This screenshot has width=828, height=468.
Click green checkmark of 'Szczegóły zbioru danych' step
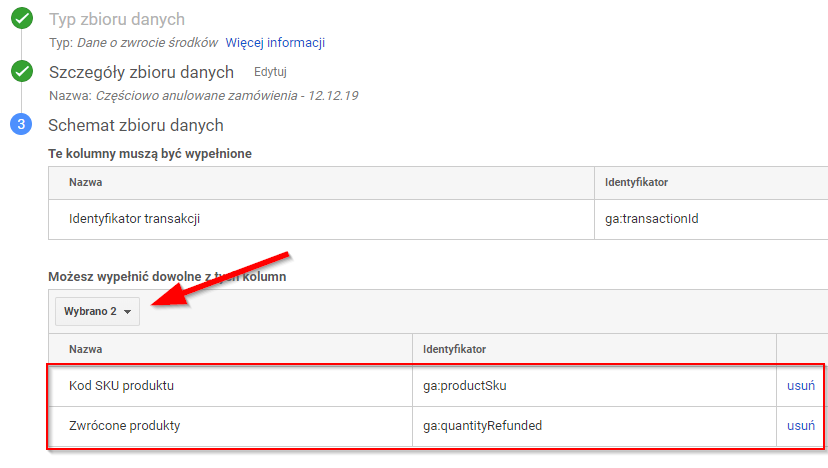(x=22, y=71)
